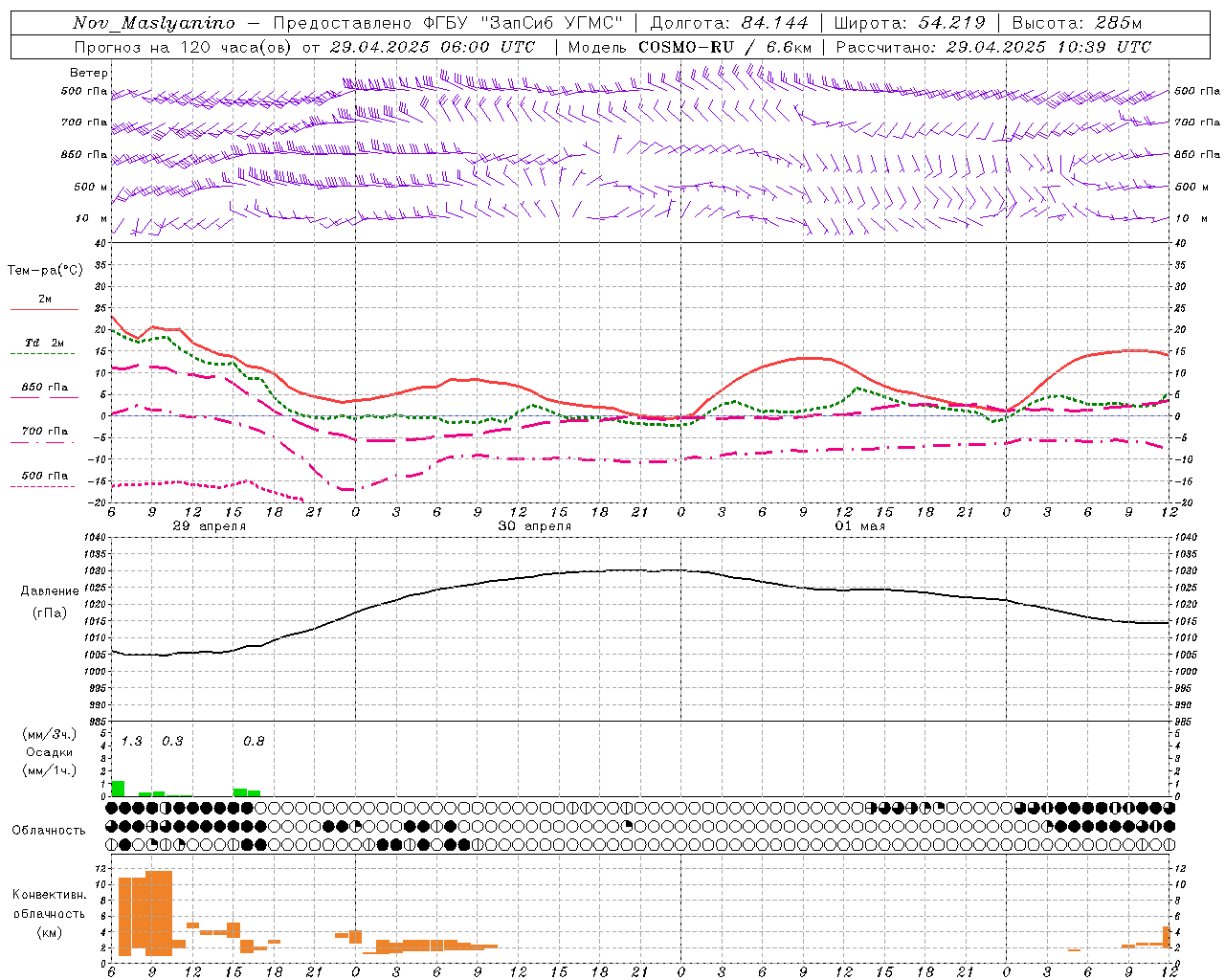Click the elevation label Высота: 285м
1225x980 pixels.
(1077, 23)
